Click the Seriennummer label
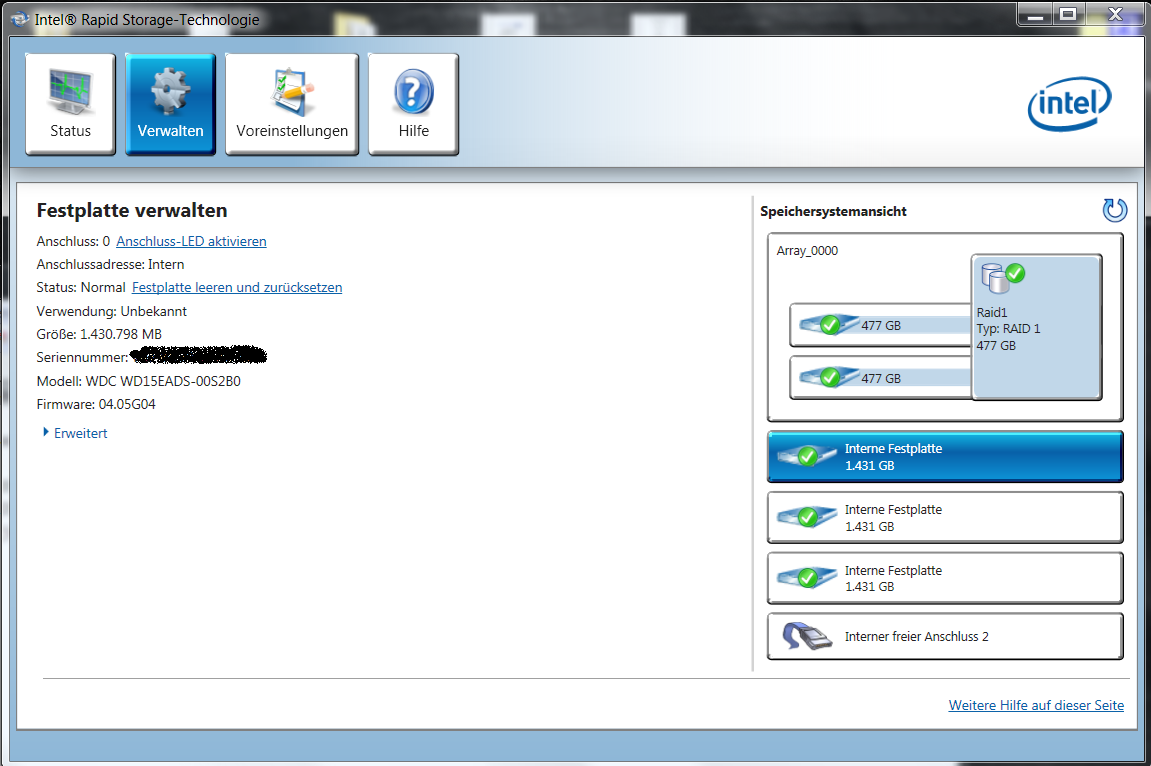Image resolution: width=1151 pixels, height=766 pixels. point(82,357)
